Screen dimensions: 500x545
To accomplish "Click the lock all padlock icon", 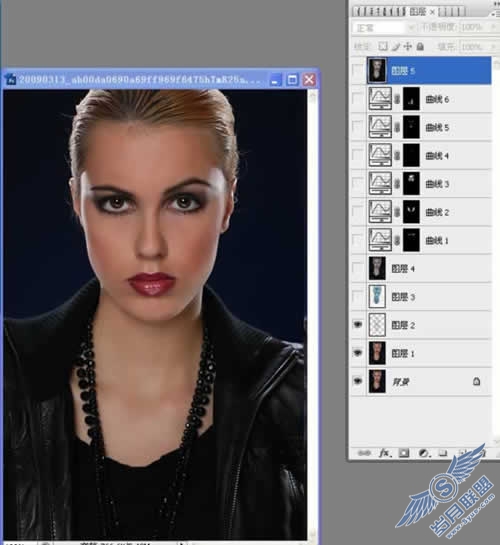I will pos(420,46).
